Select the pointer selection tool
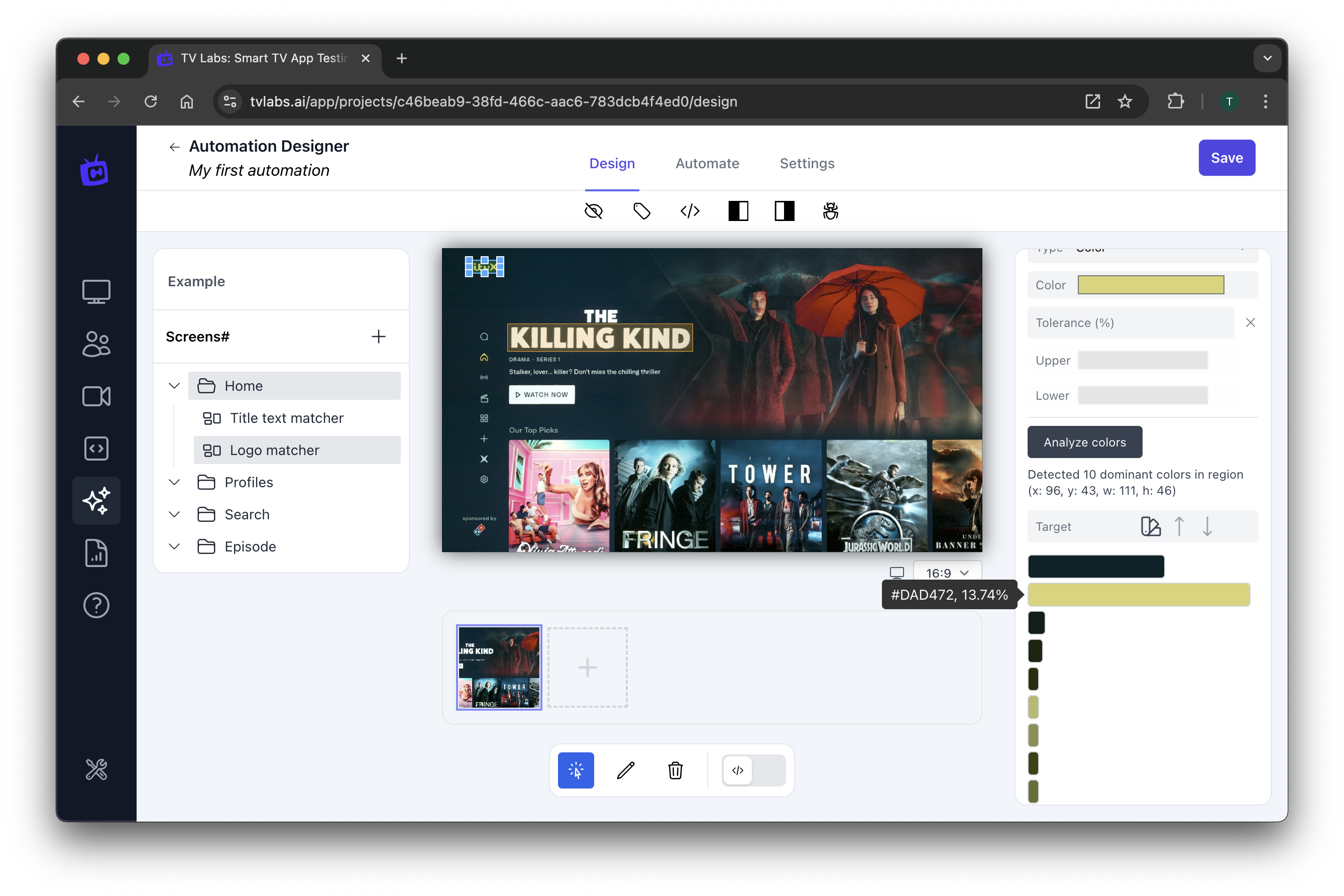This screenshot has height=896, width=1344. [x=576, y=770]
